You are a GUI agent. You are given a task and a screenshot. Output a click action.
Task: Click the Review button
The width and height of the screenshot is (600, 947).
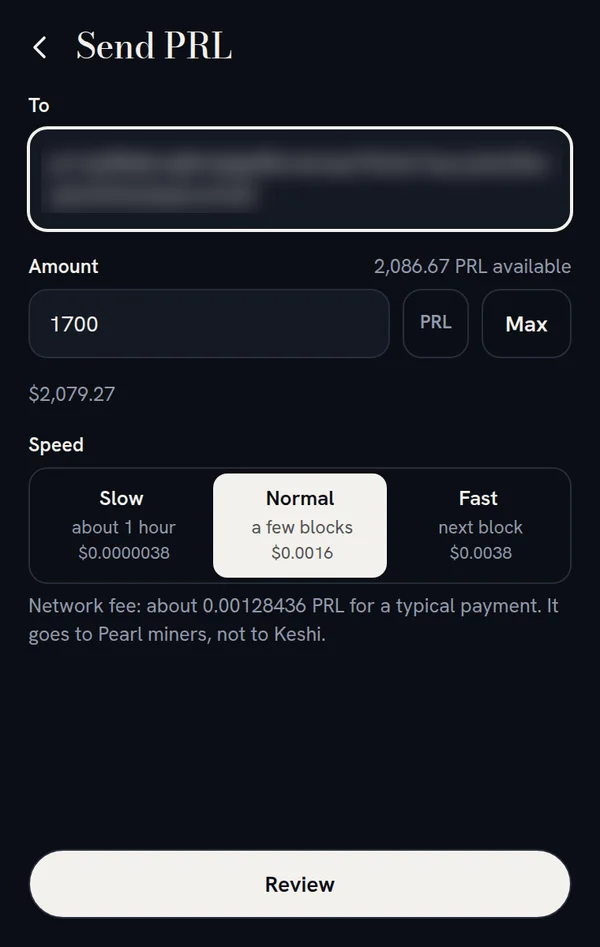click(300, 884)
